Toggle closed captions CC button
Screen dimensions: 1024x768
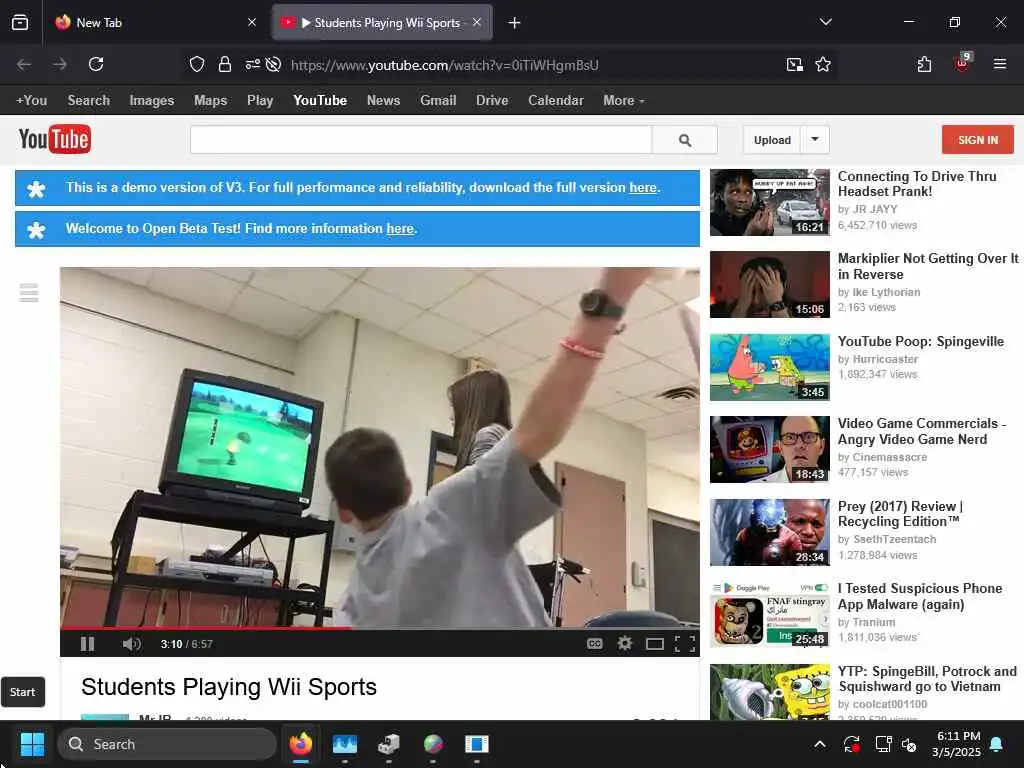pyautogui.click(x=594, y=644)
